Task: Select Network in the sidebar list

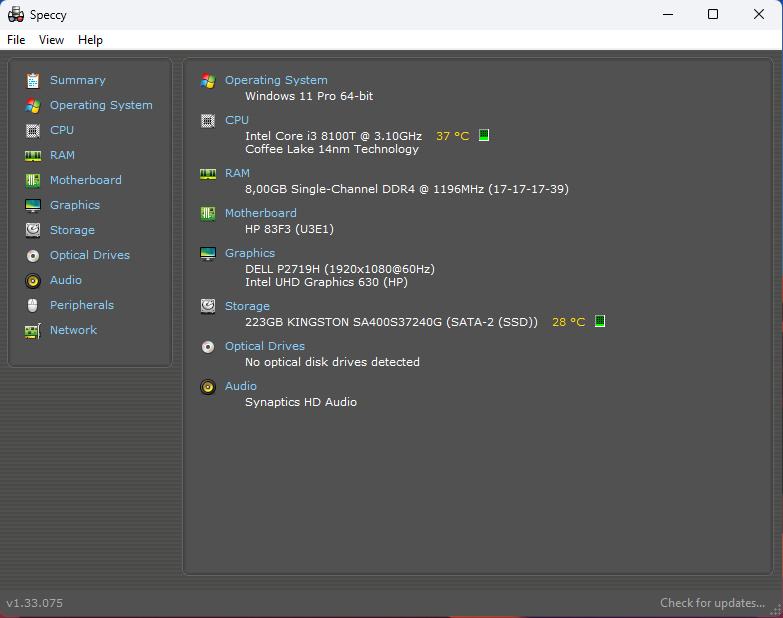Action: [73, 330]
